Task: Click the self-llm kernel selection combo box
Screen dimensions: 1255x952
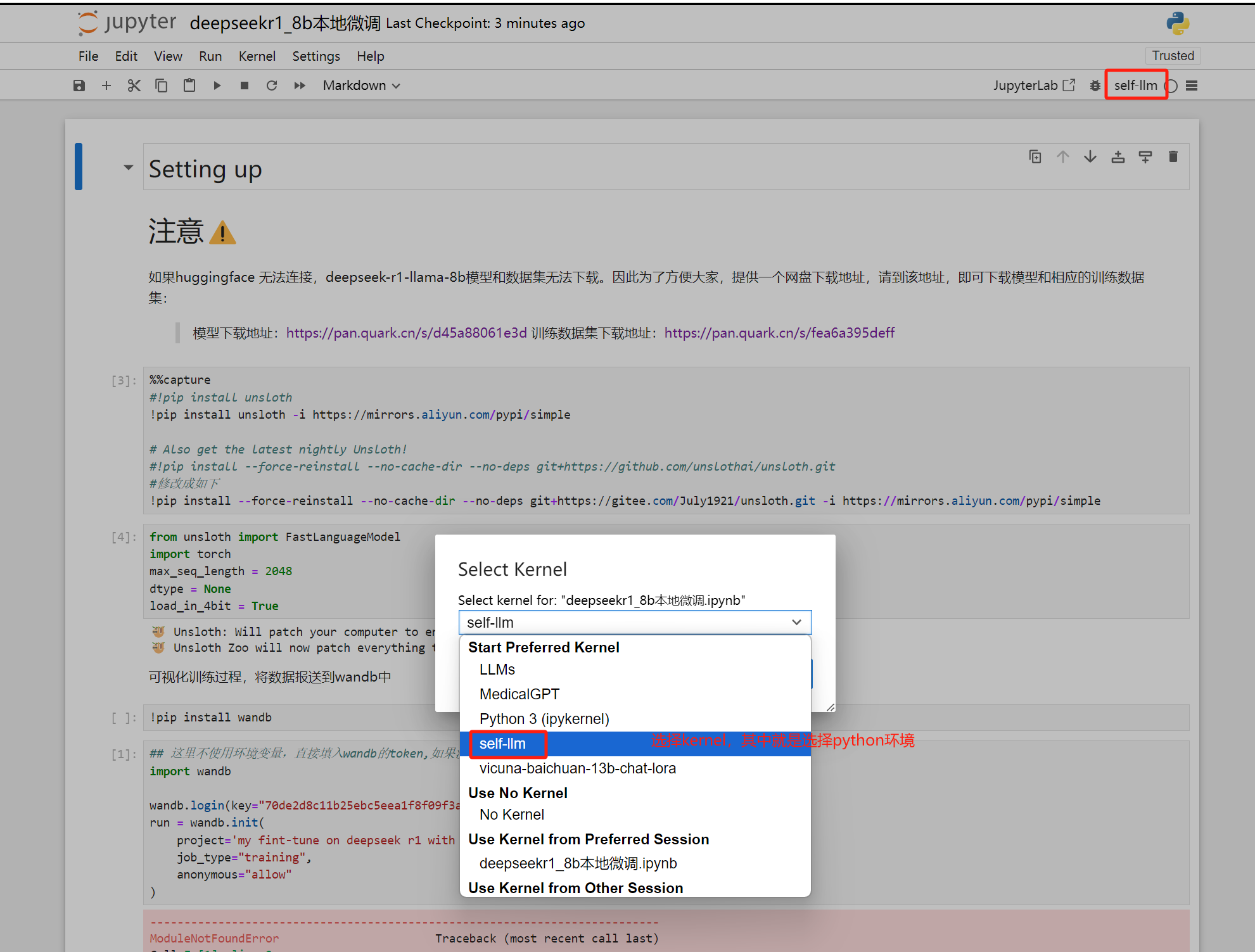Action: click(x=634, y=623)
